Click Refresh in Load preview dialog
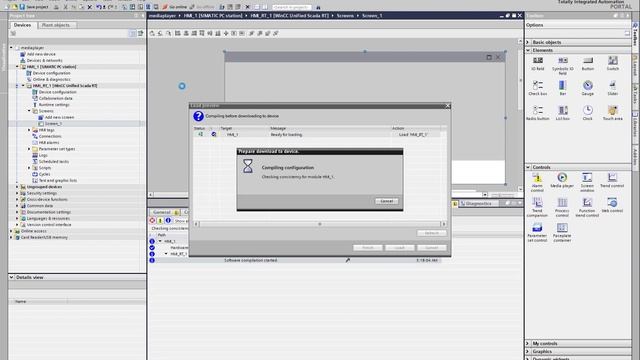Viewport: 640px width, 360px height. (431, 233)
